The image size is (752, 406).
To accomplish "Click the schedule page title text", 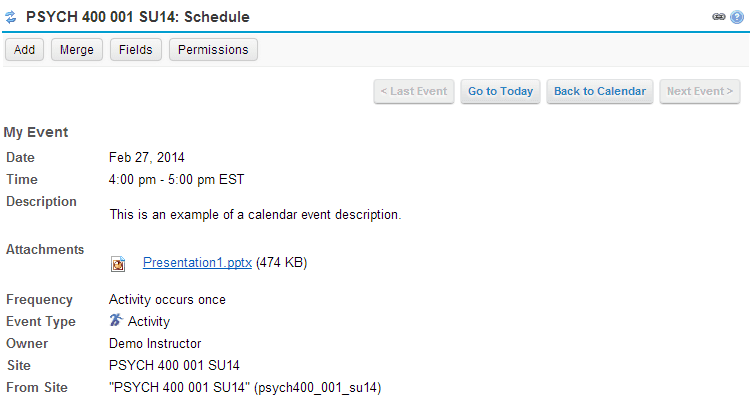I will [138, 17].
